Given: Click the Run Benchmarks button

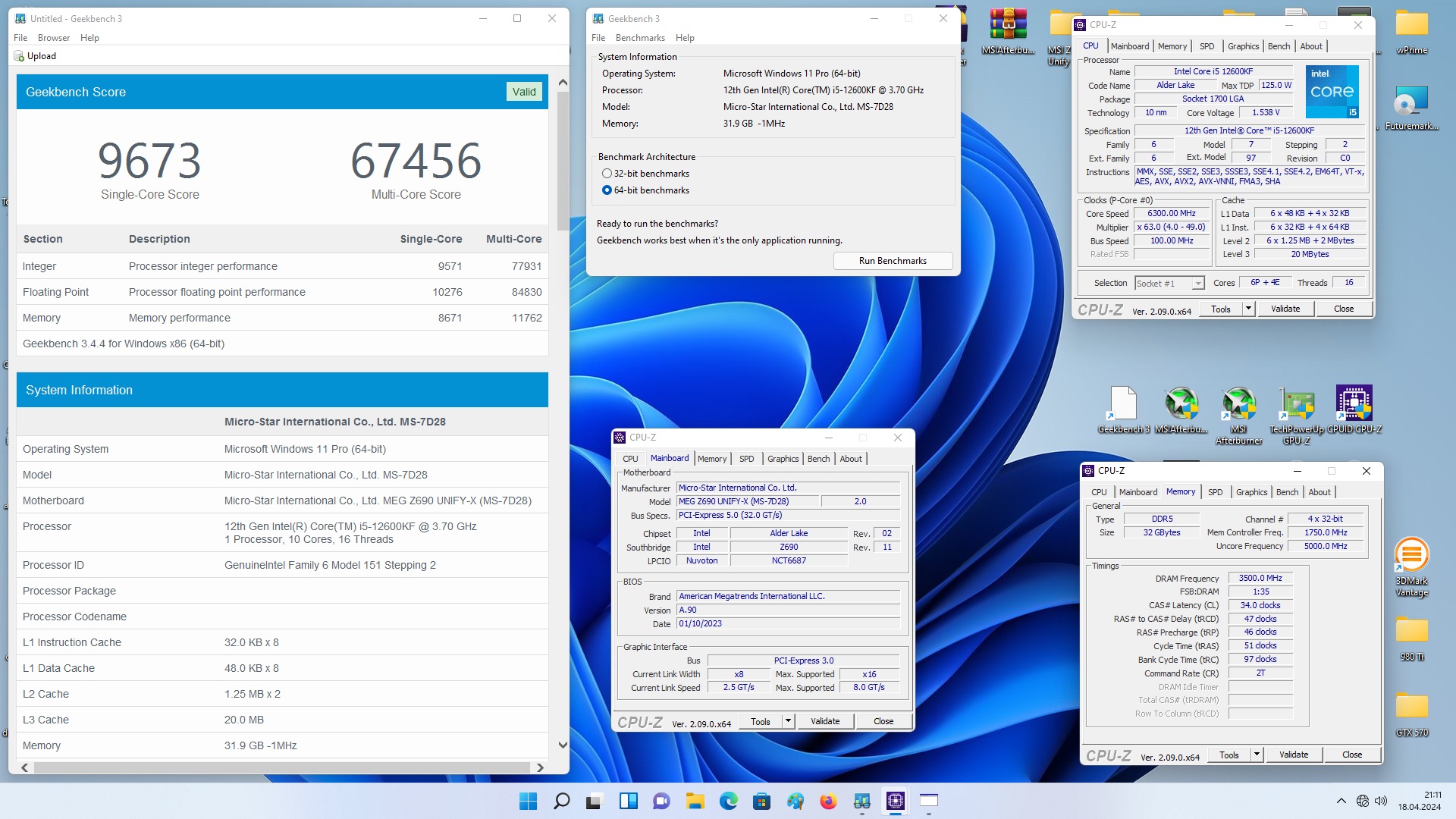Looking at the screenshot, I should tap(893, 261).
